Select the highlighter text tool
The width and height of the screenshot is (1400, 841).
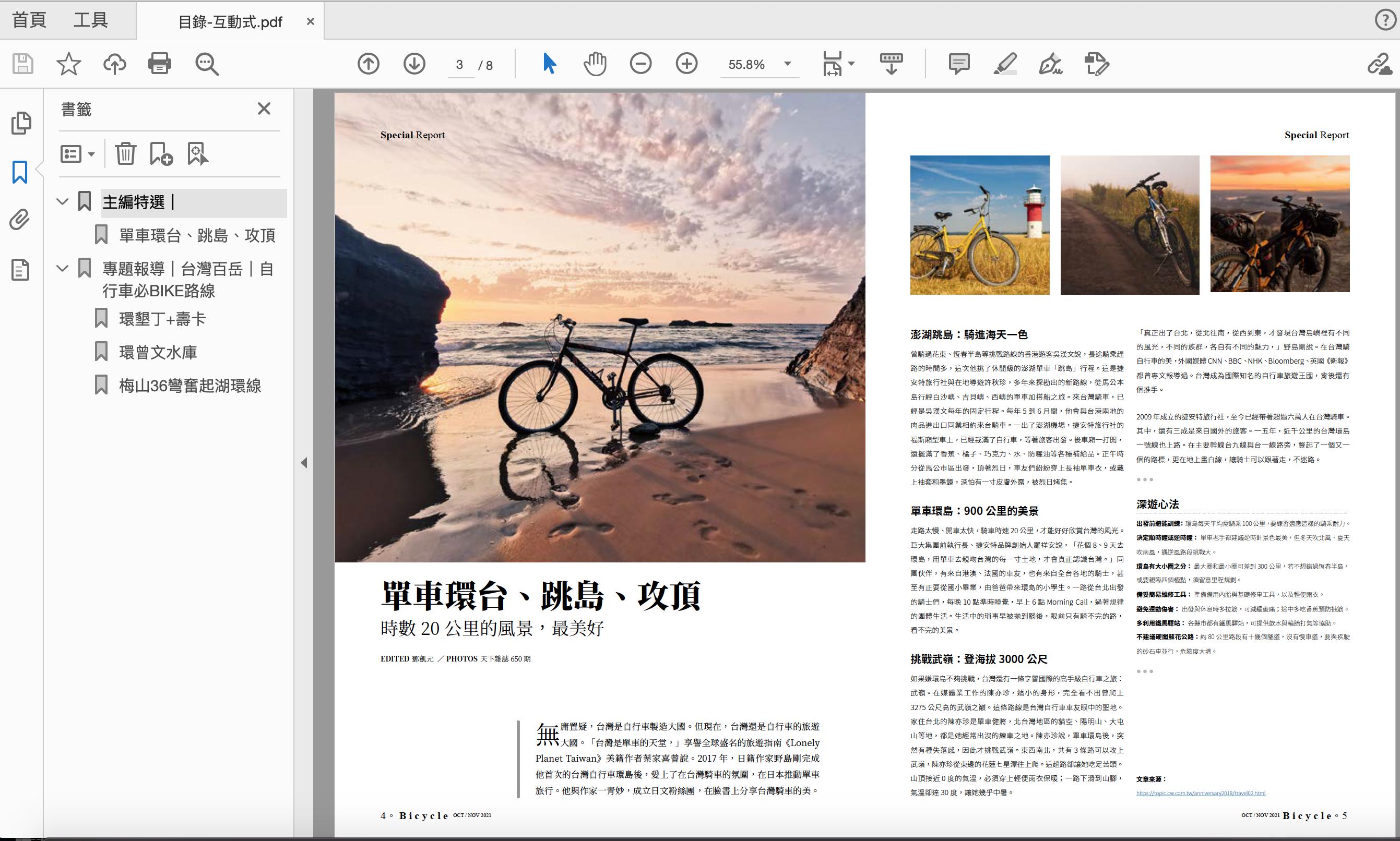point(1005,64)
